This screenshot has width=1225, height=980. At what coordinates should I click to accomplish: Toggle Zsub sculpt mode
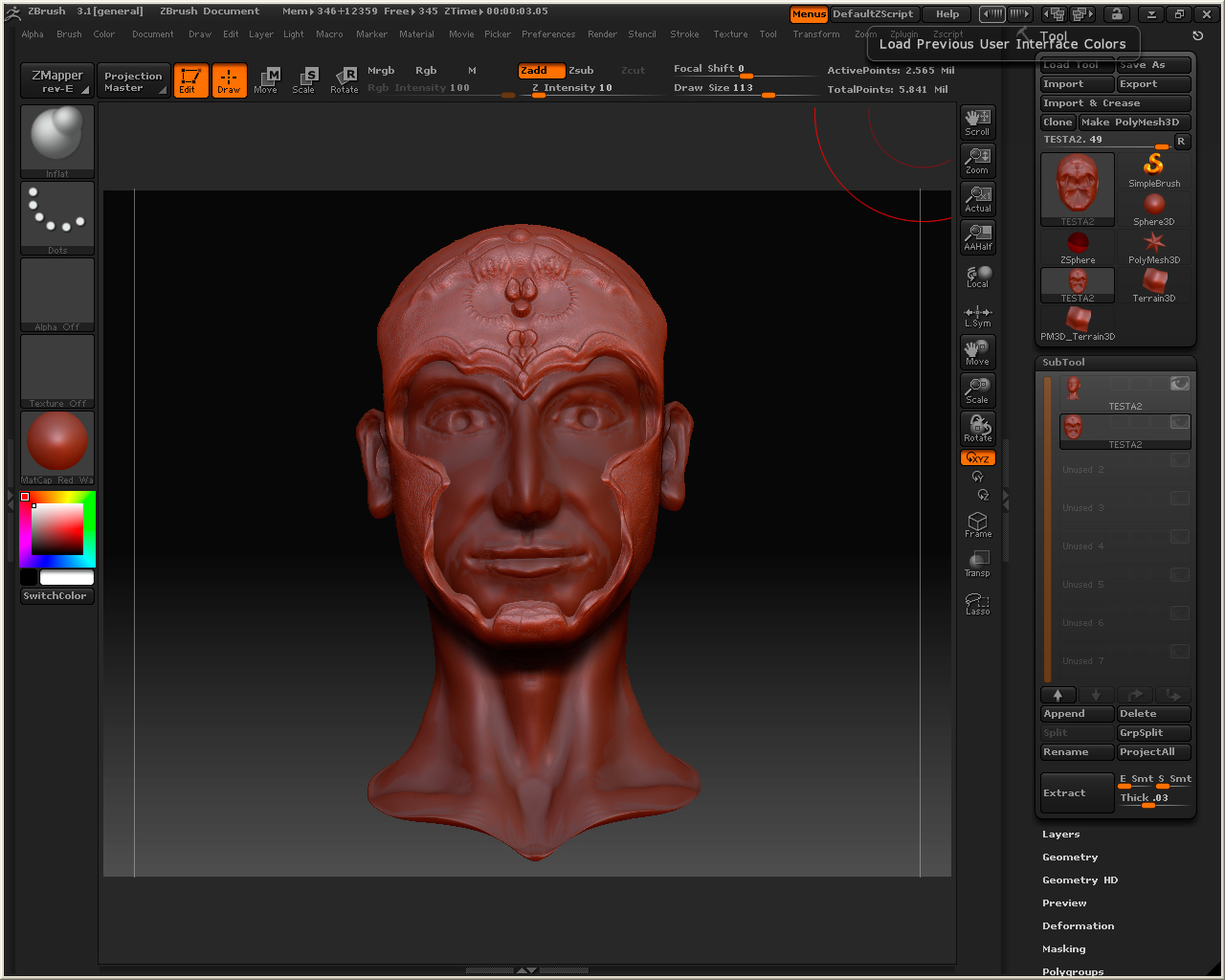(x=581, y=71)
